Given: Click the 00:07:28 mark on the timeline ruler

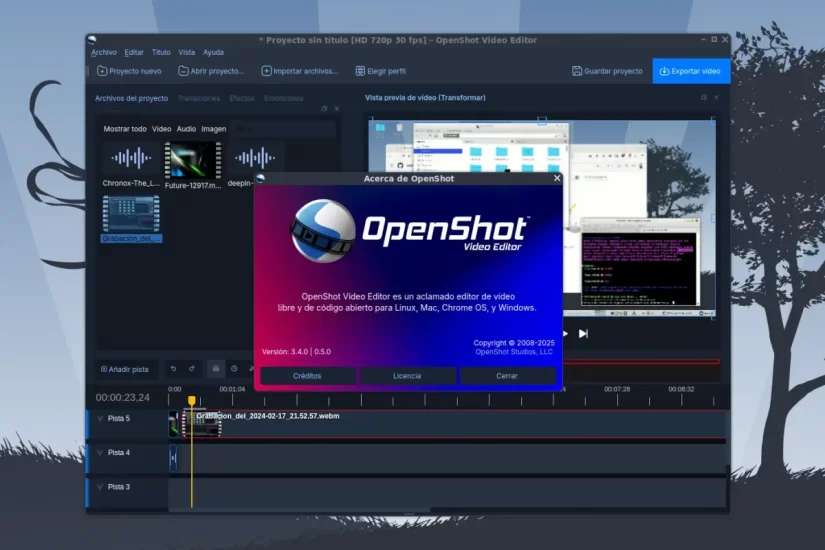Looking at the screenshot, I should point(617,389).
